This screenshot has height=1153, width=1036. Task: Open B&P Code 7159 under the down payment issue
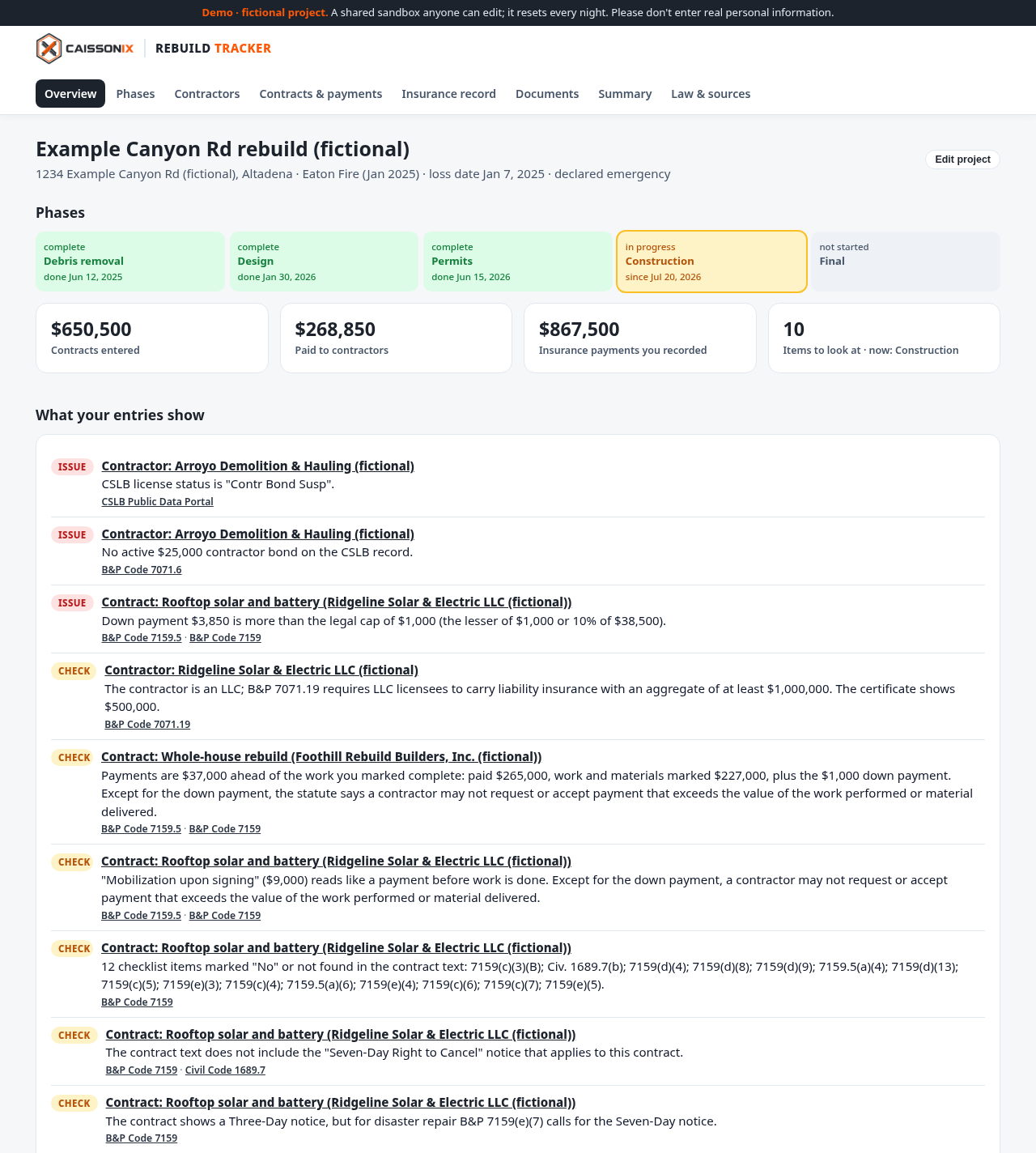[225, 638]
